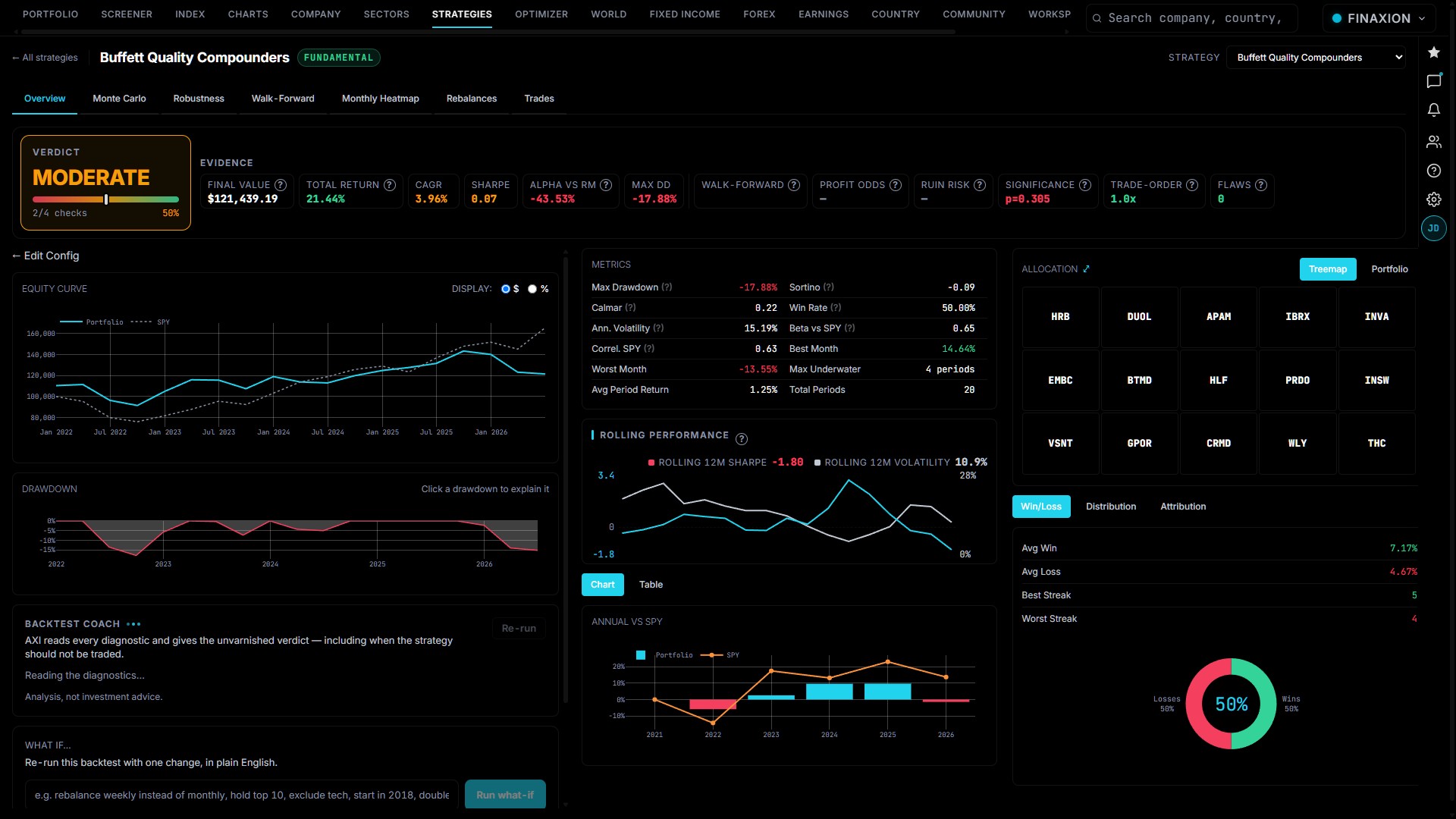Click the help icon beside Rolling Performance

pyautogui.click(x=742, y=438)
